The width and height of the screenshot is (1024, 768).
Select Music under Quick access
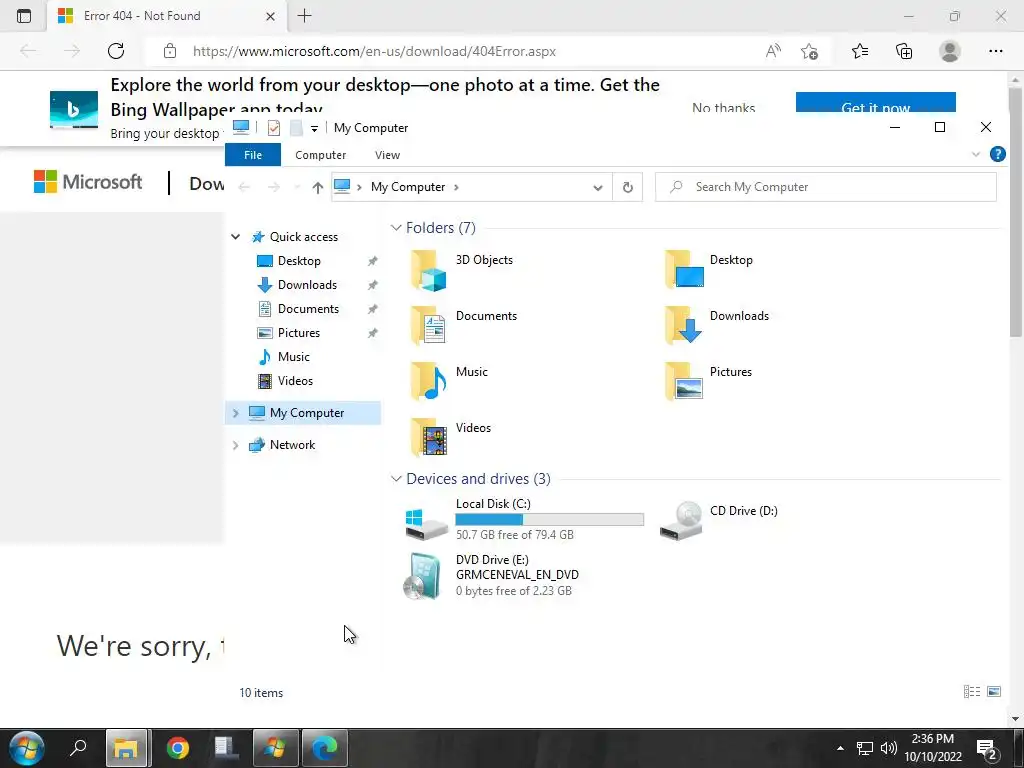[293, 357]
